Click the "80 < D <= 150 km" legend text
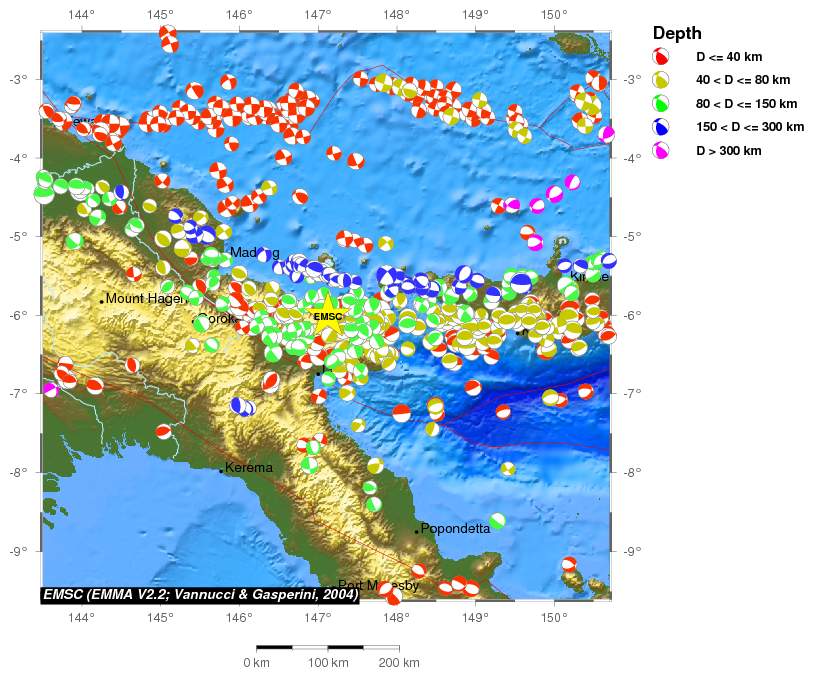Screen dimensions: 814x677 coord(746,104)
